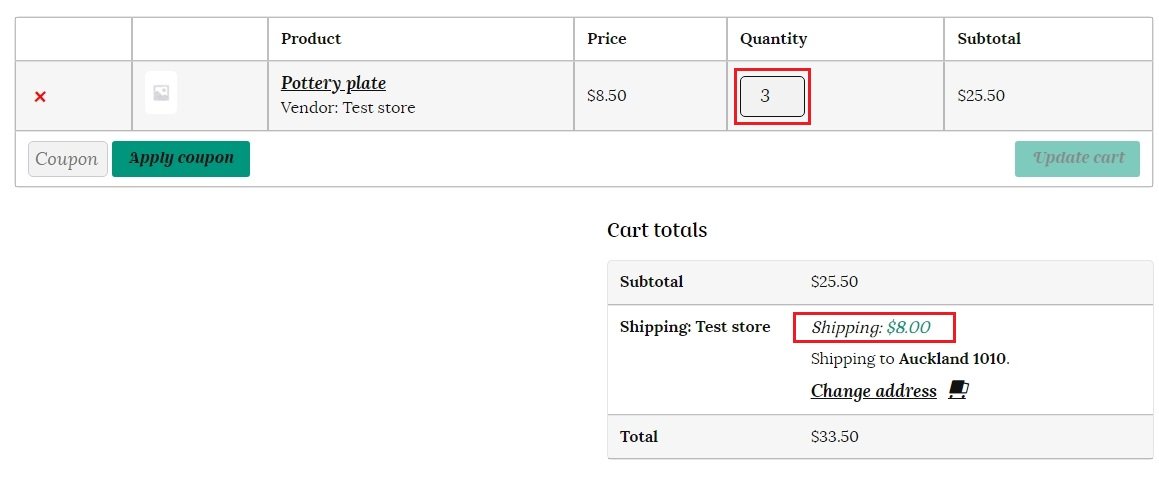1159x477 pixels.
Task: Select the Shipping: $8.00 rate text
Action: (x=871, y=327)
